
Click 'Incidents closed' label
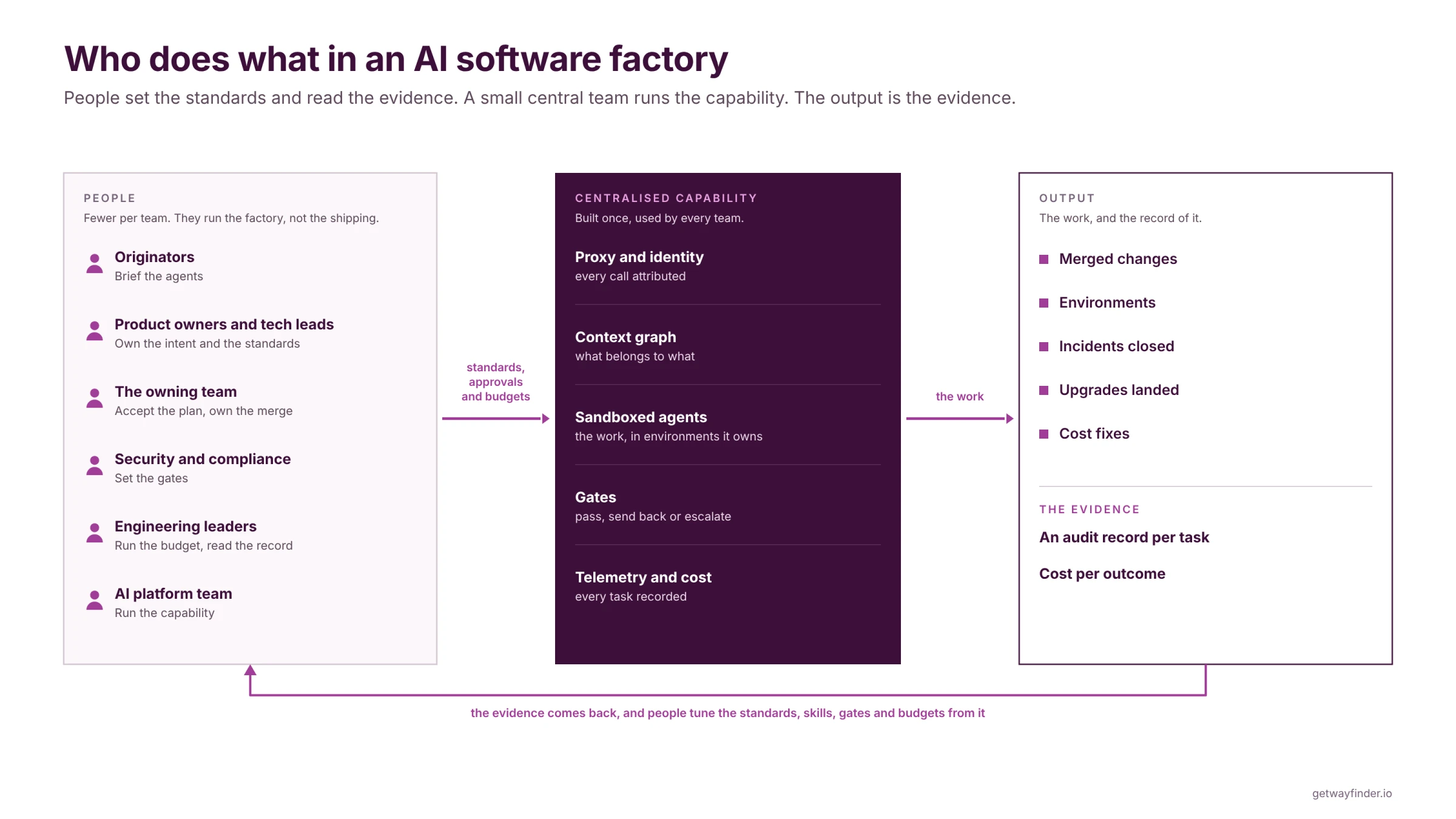coord(1117,347)
